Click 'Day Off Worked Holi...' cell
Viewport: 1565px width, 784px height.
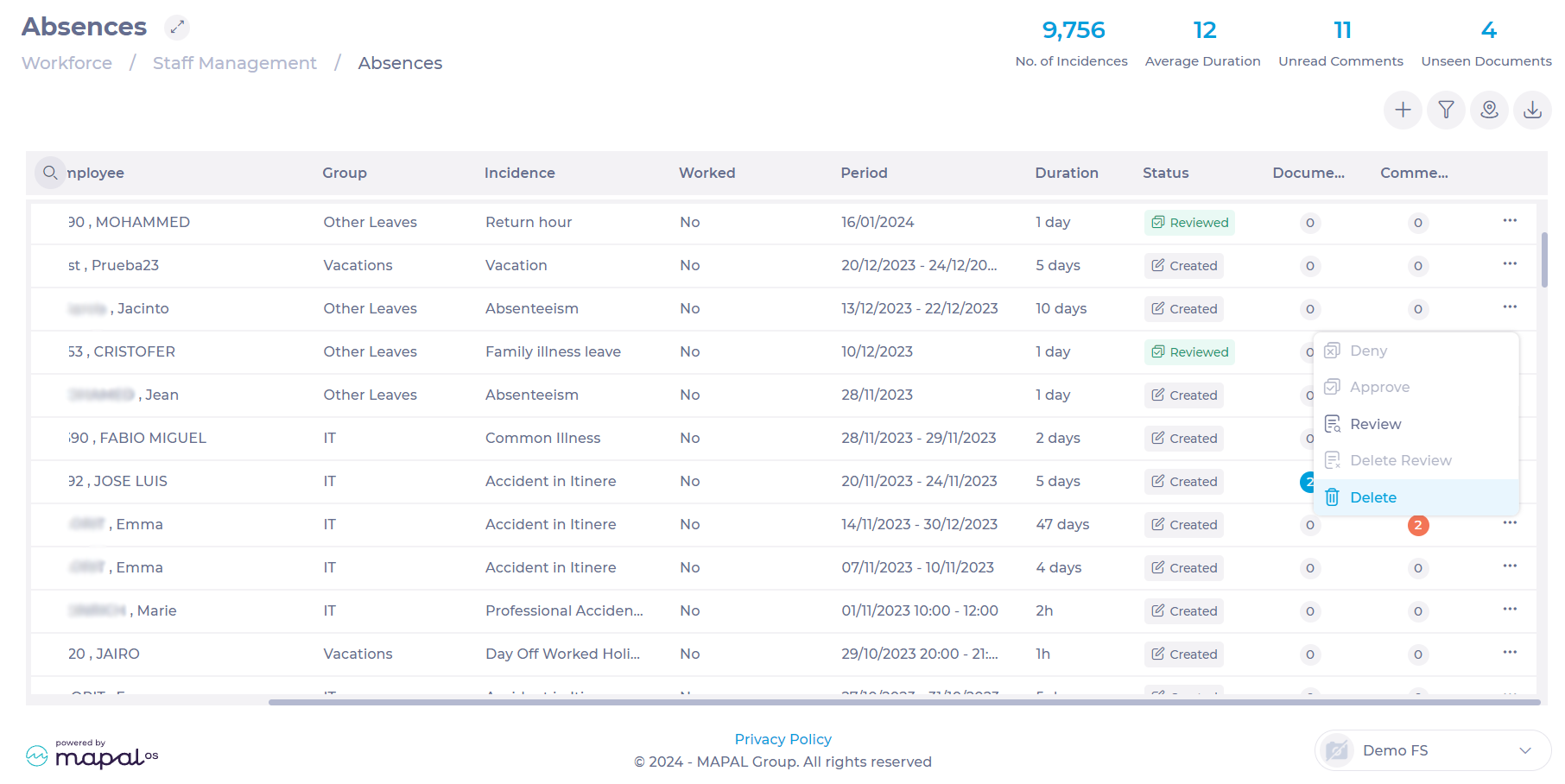pyautogui.click(x=562, y=654)
